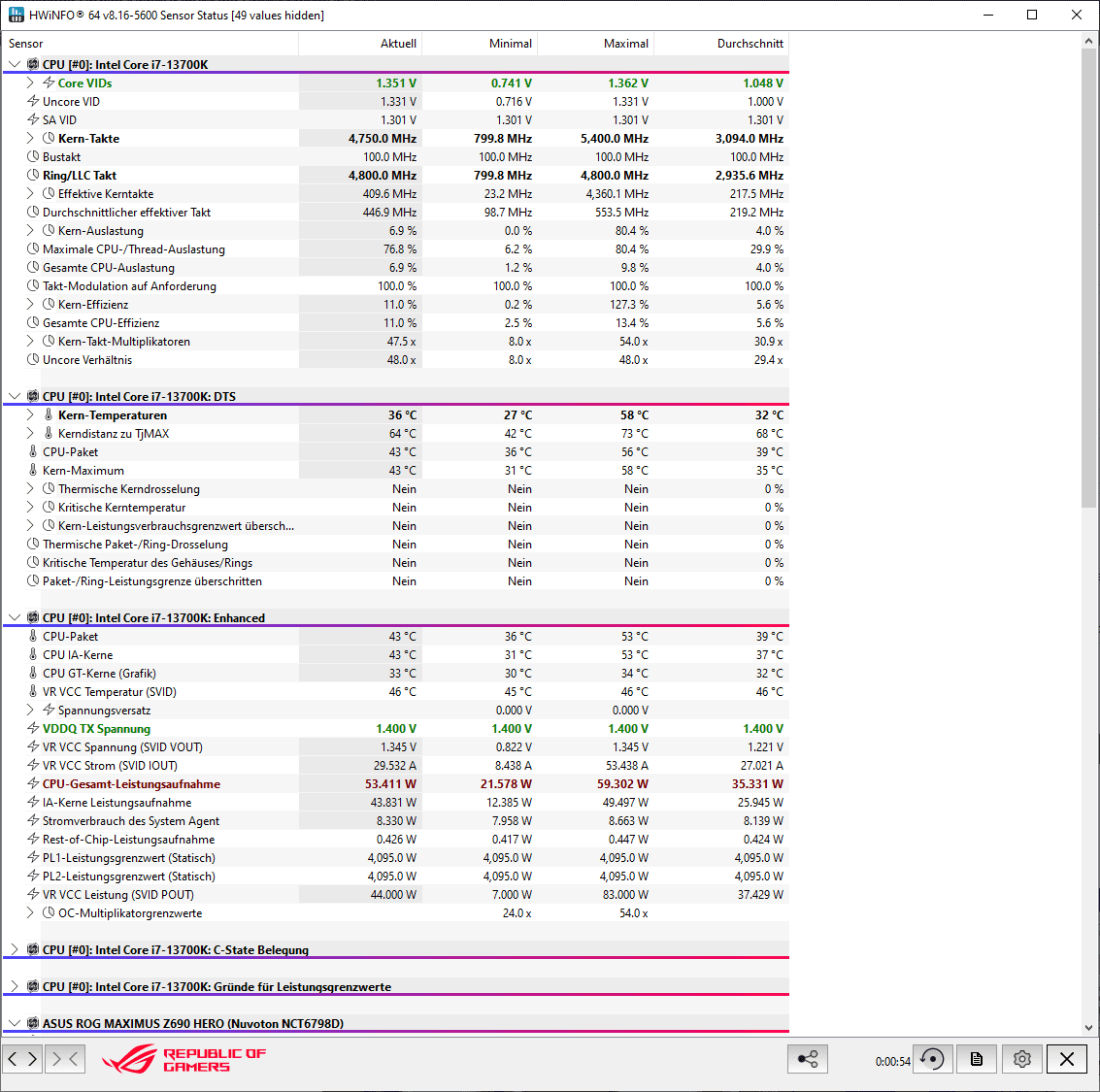Select Kerndistanz zu TjMAX row label
This screenshot has height=1092, width=1100.
pos(114,434)
